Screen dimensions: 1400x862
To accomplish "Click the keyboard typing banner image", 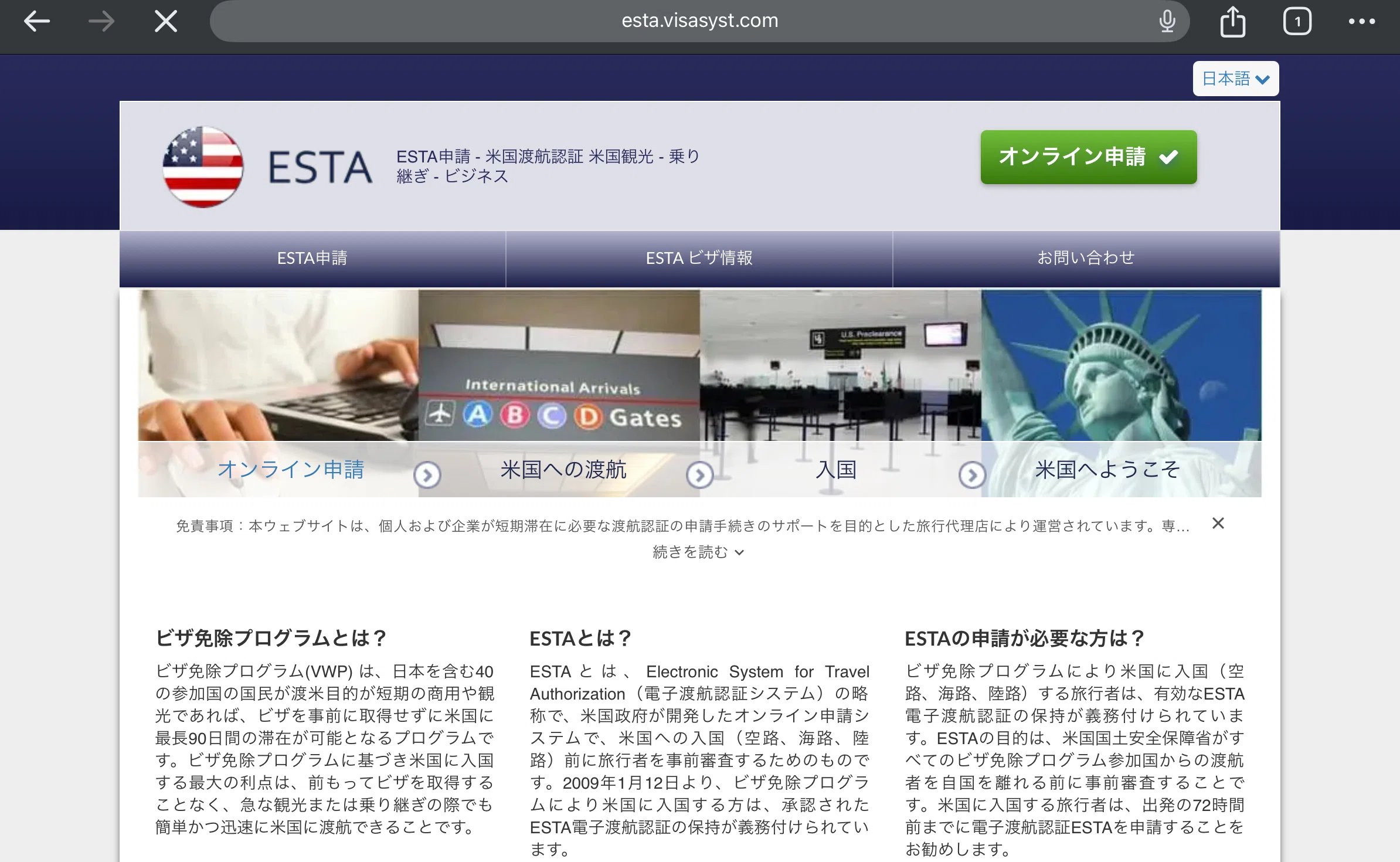I will (x=278, y=365).
